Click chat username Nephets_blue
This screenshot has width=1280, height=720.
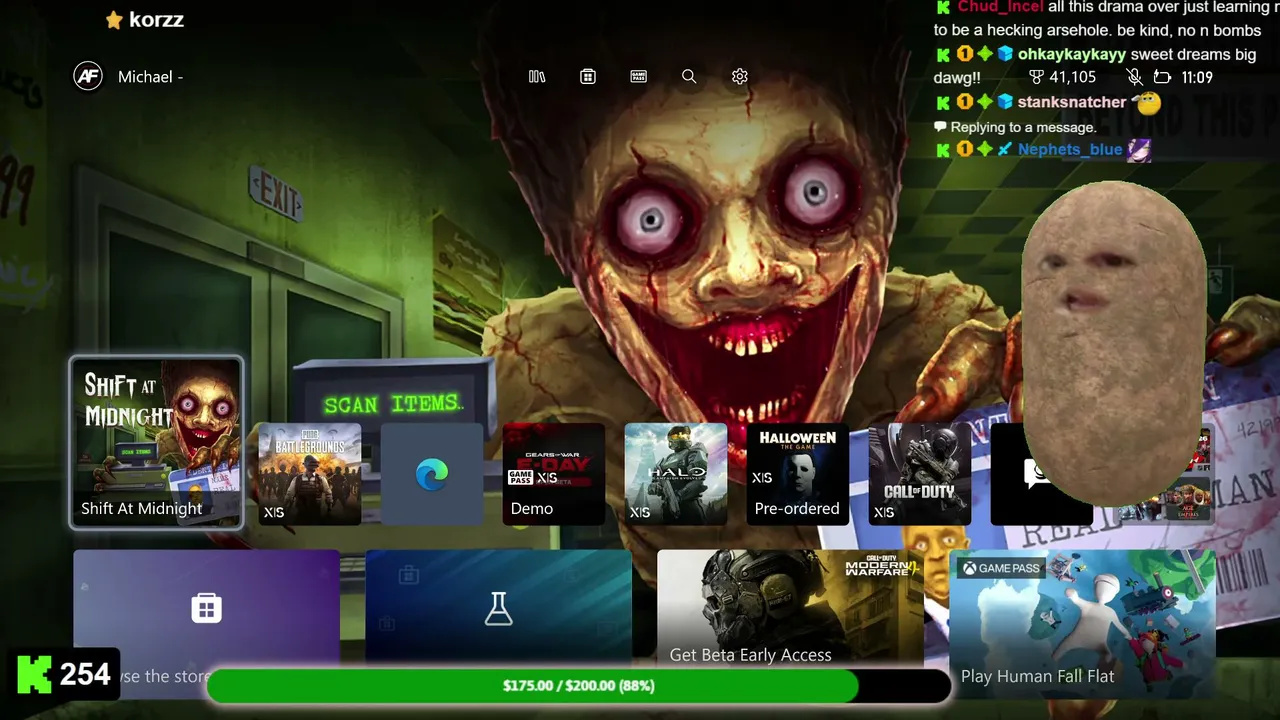pos(1070,150)
